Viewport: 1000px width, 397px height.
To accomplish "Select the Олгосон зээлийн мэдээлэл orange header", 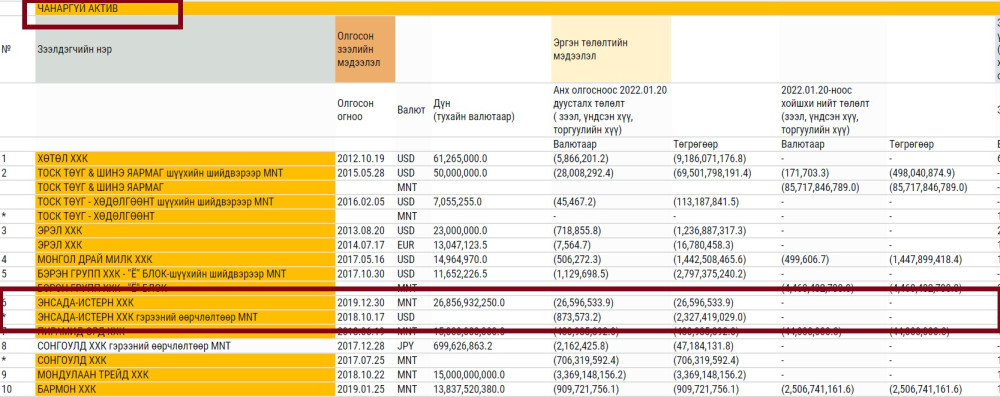I will point(365,49).
